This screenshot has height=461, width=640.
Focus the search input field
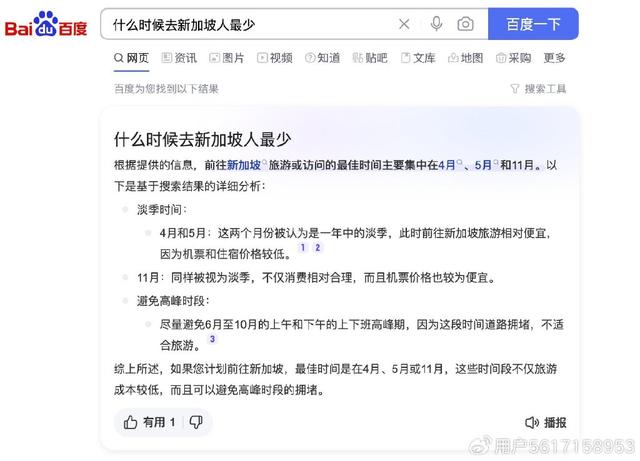point(249,24)
